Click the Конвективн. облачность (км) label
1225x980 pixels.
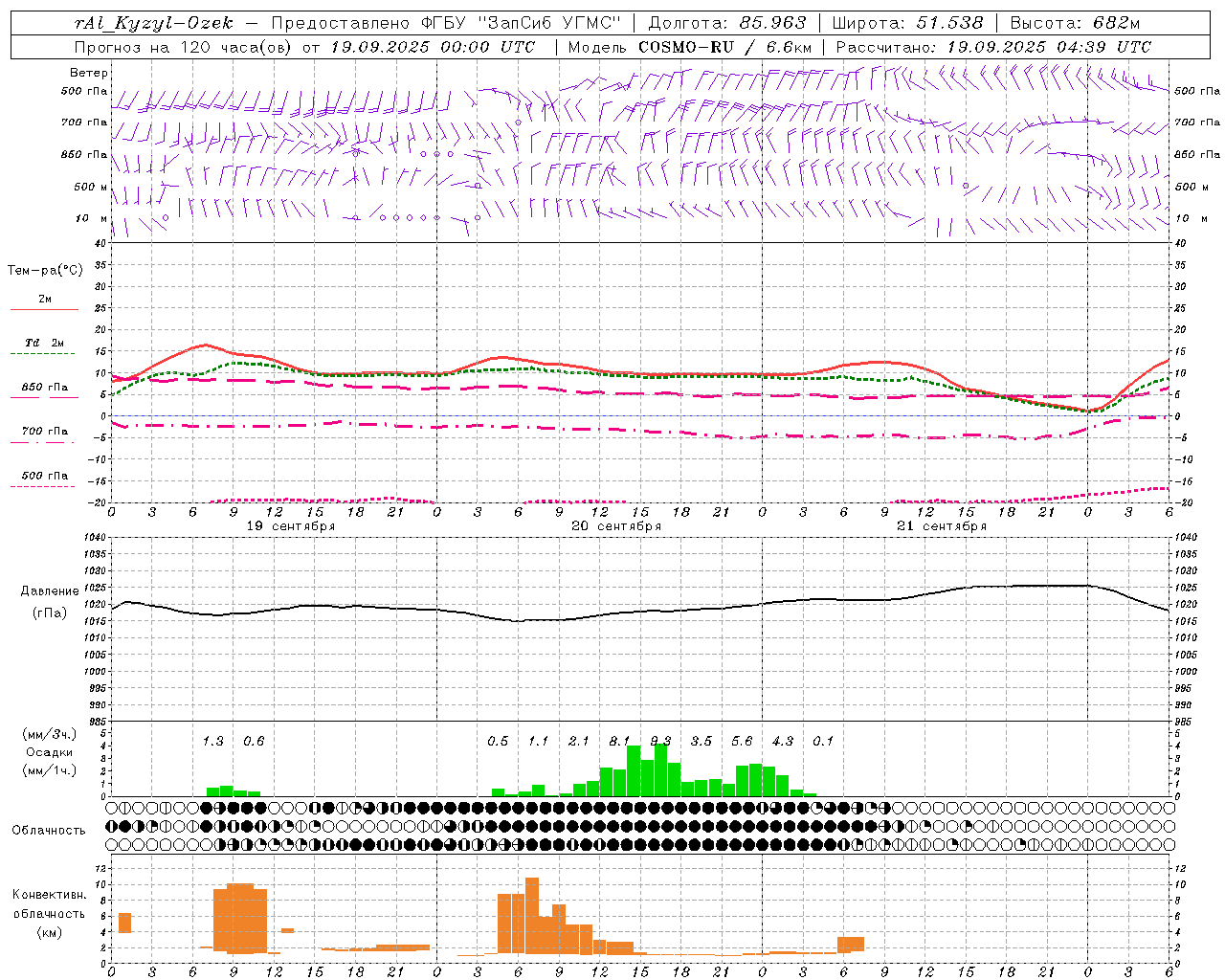50,913
